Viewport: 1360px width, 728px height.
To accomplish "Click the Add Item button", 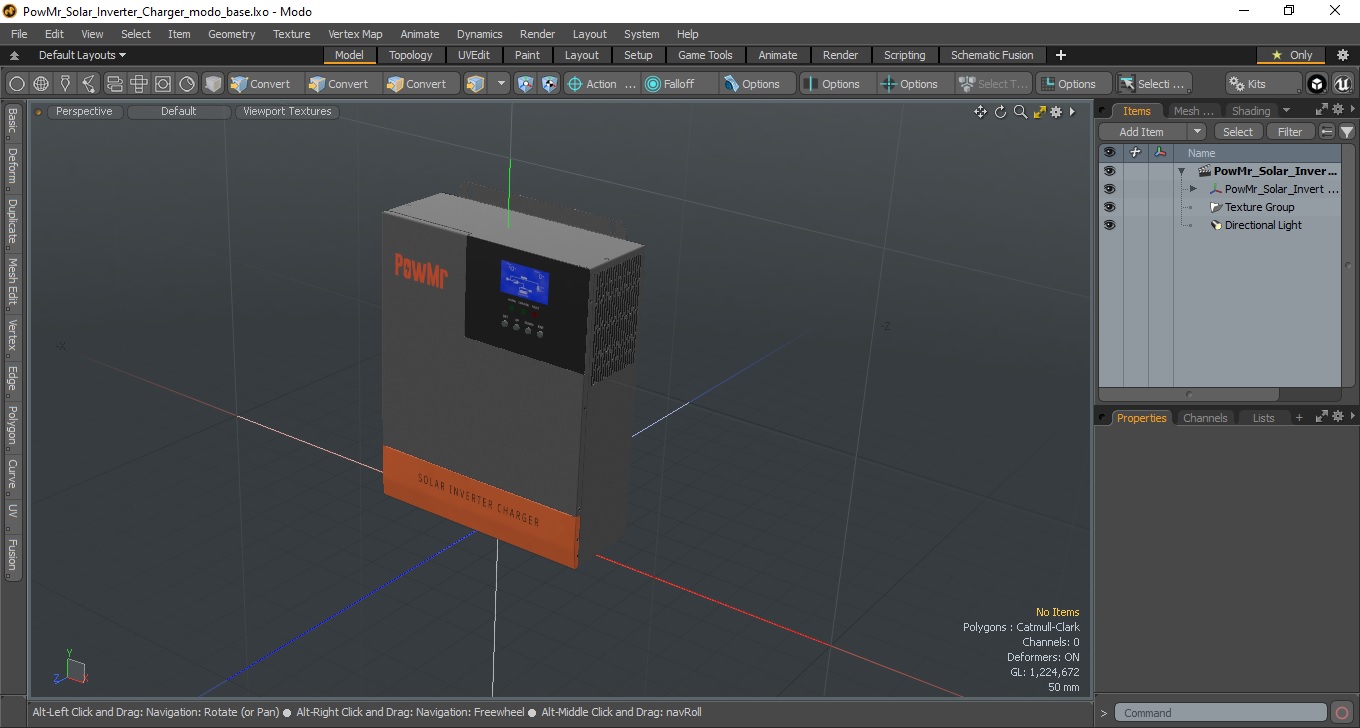I will coord(1142,132).
